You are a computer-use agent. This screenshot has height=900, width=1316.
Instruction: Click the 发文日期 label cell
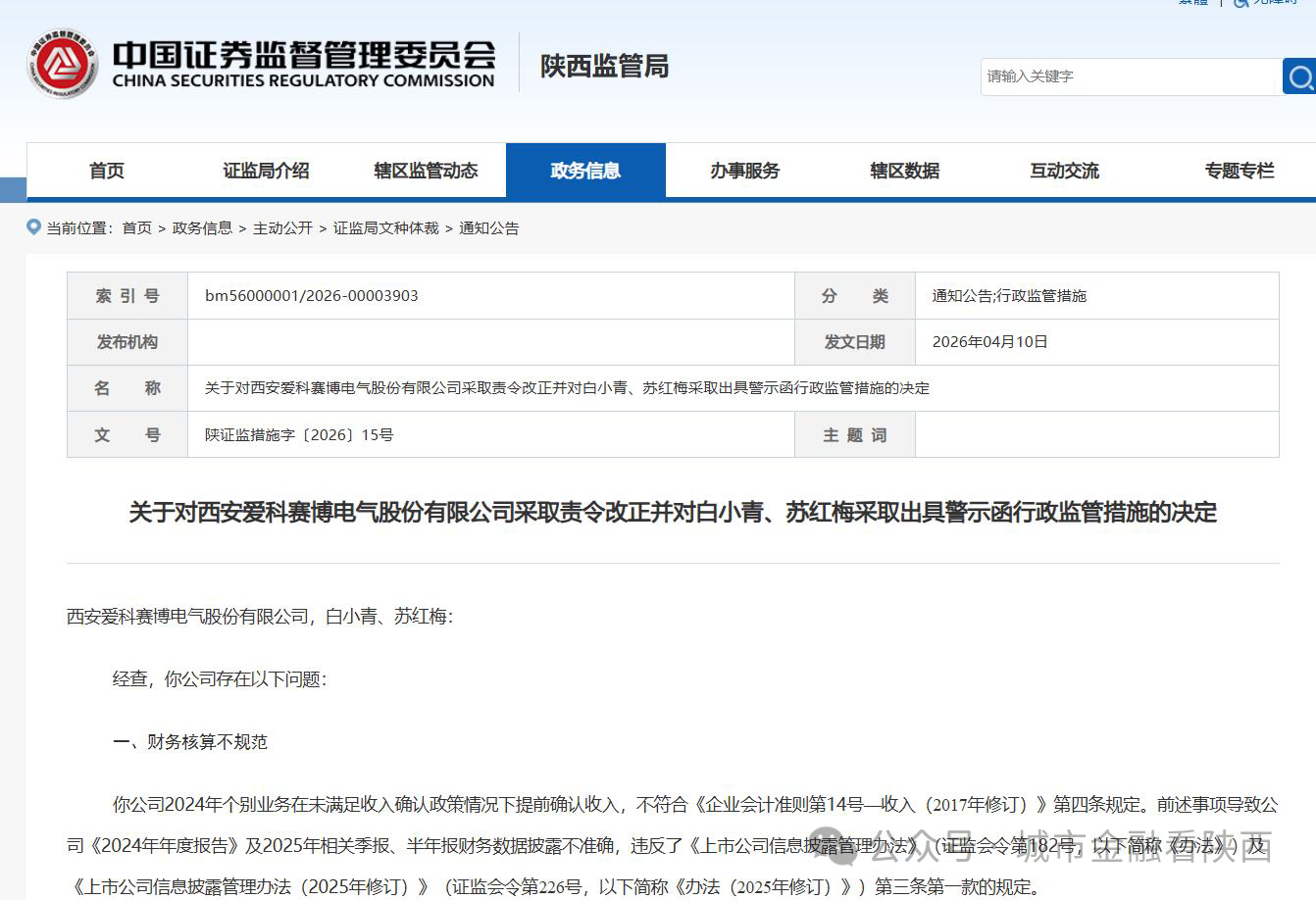[855, 342]
